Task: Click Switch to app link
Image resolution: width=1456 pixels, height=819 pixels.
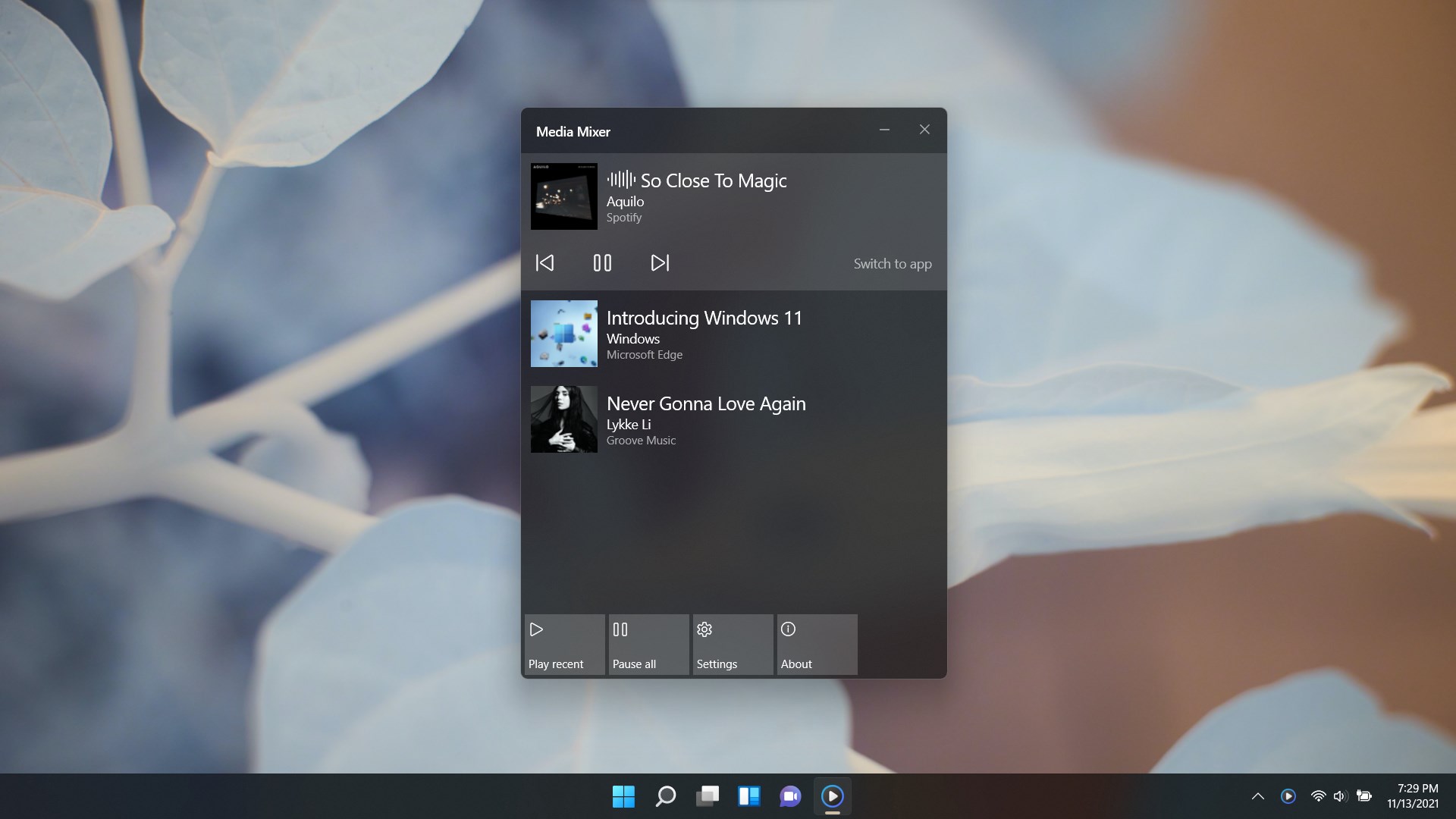Action: (x=892, y=264)
